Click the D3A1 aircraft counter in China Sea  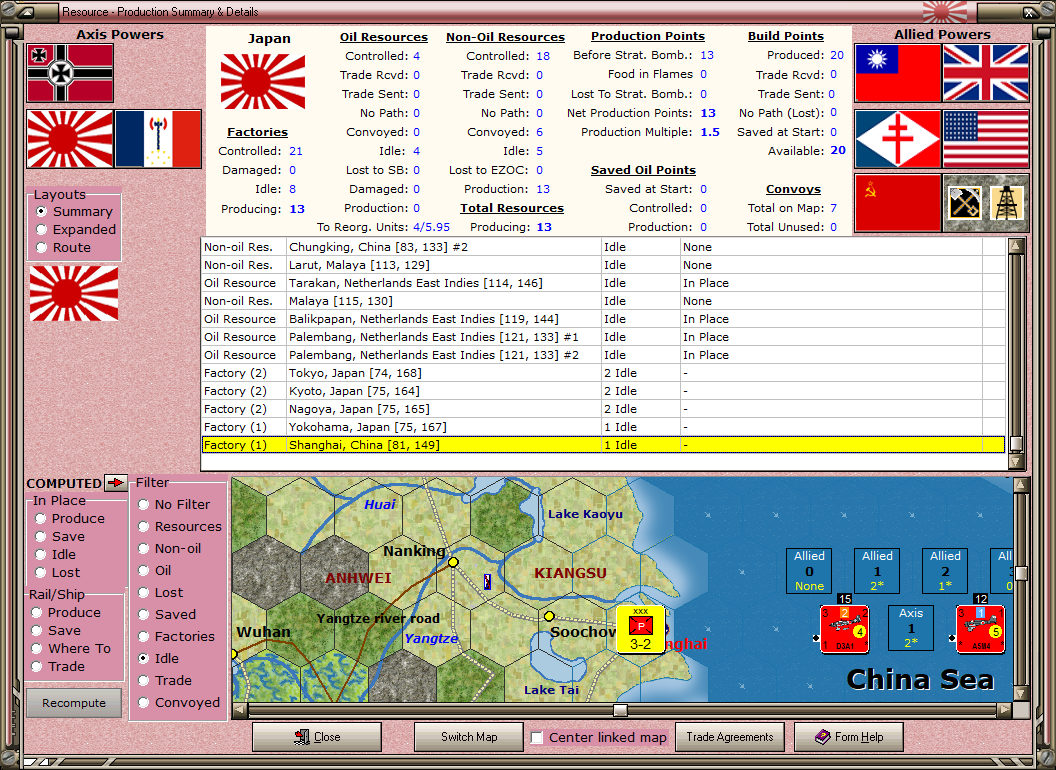[x=845, y=629]
